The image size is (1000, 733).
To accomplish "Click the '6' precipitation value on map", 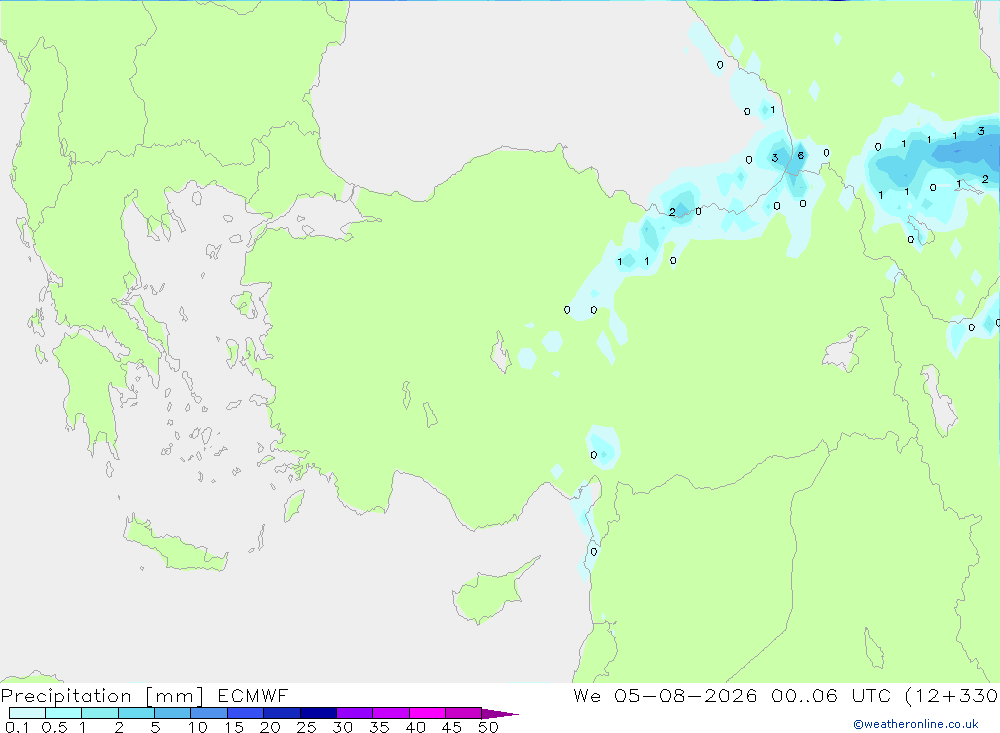I will point(800,156).
